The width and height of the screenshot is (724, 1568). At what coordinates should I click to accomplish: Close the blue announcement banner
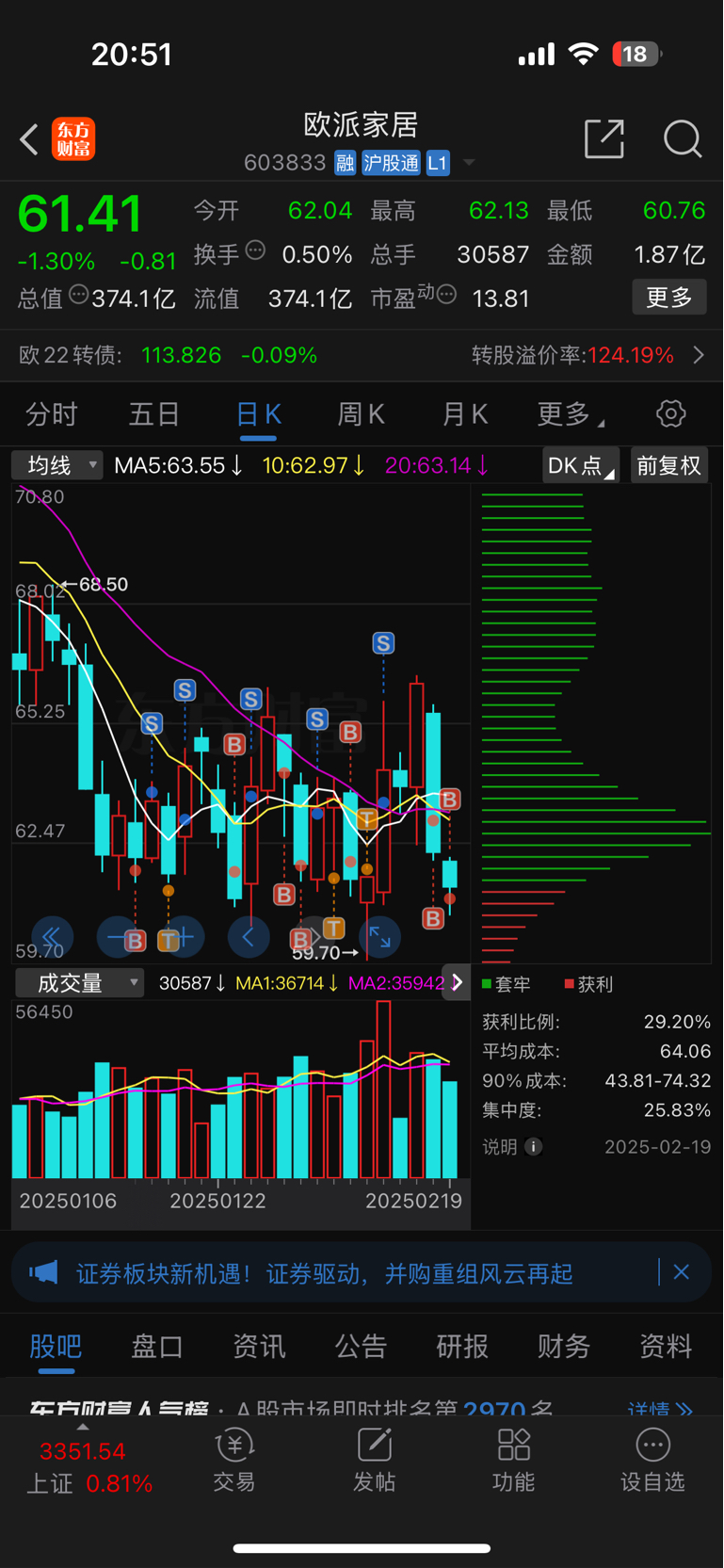682,1272
